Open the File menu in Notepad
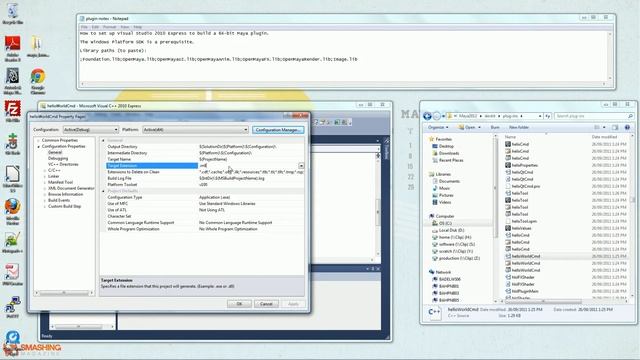The width and height of the screenshot is (640, 360). tap(84, 27)
